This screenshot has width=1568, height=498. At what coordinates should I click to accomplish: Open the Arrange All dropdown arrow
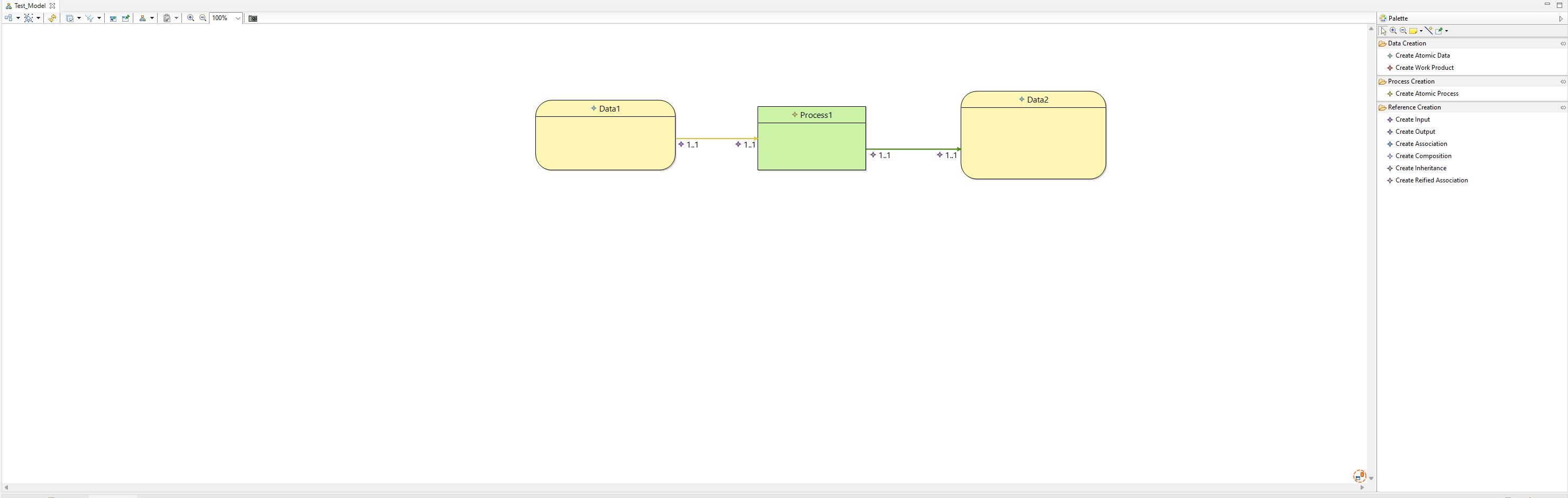(19, 19)
